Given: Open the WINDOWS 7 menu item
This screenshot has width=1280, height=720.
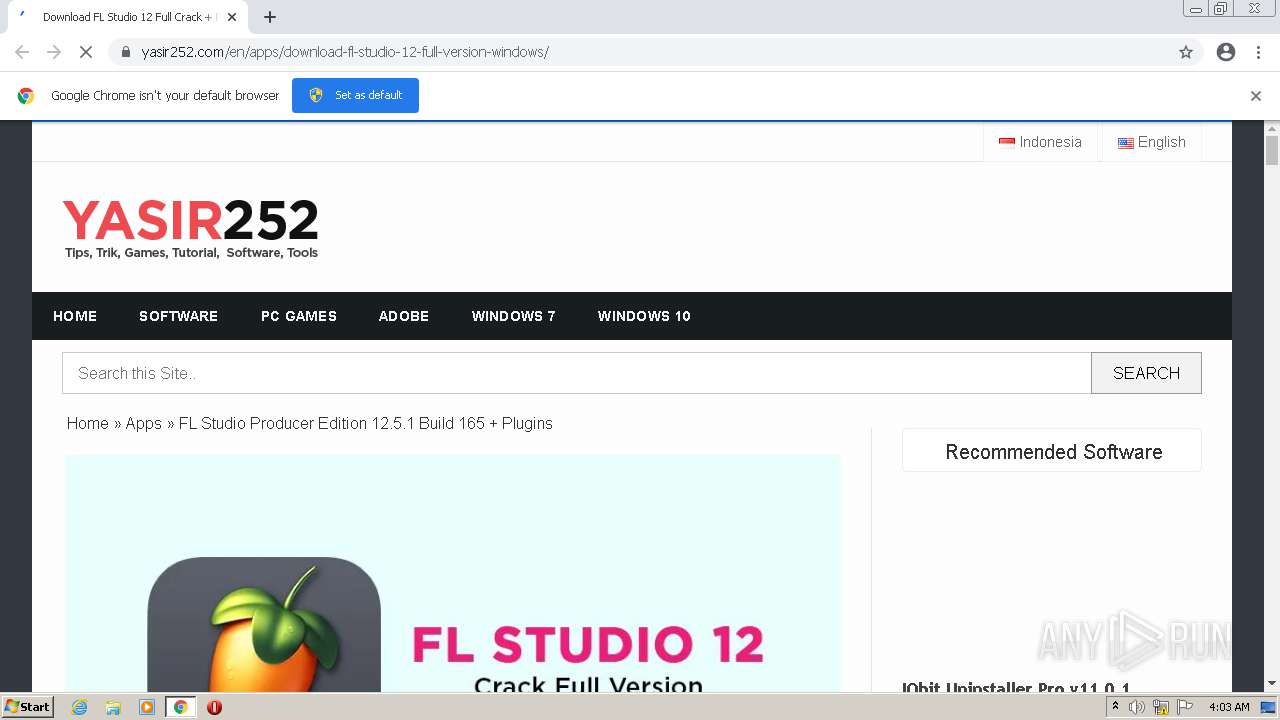Looking at the screenshot, I should (514, 316).
